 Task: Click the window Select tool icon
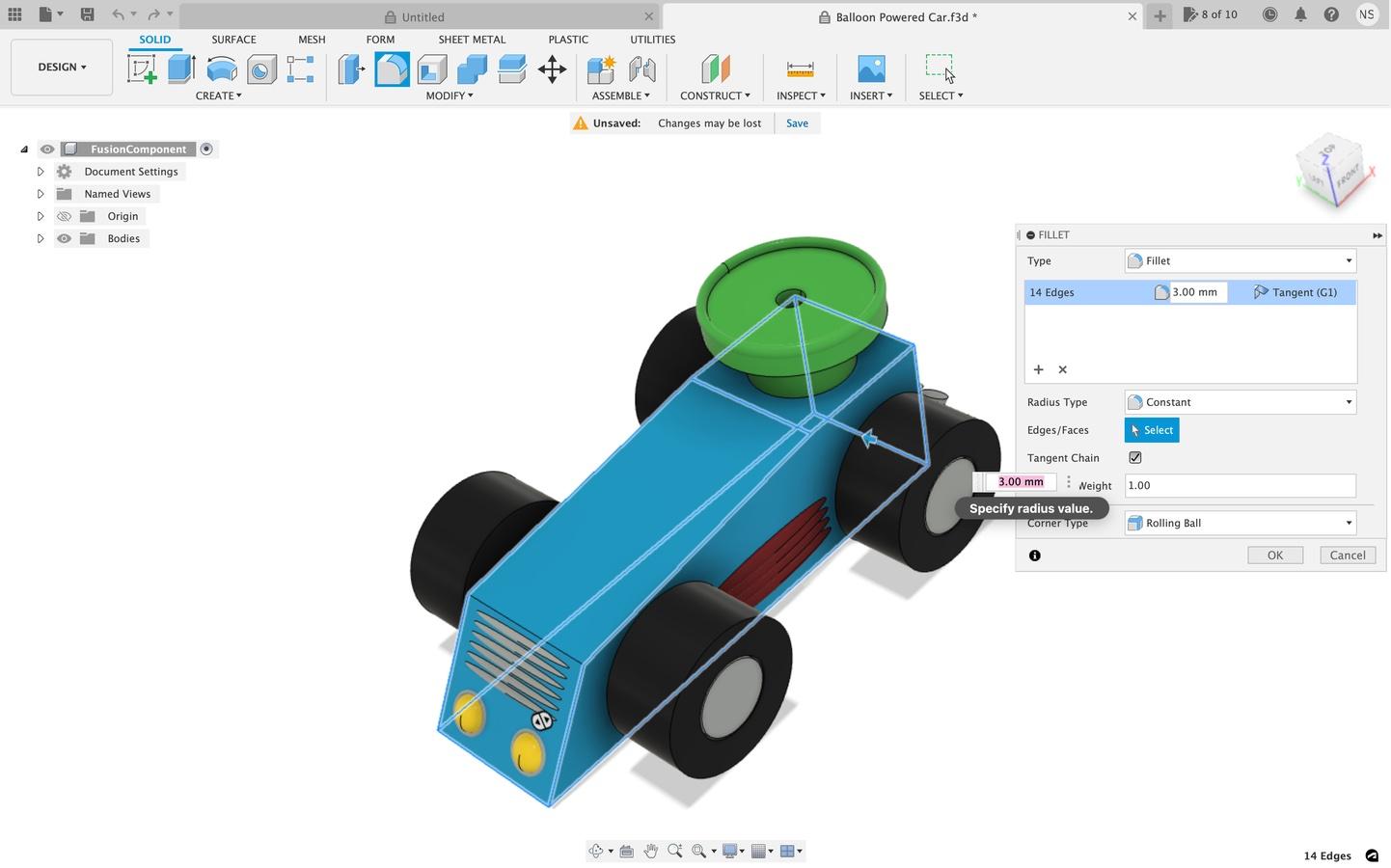click(x=940, y=68)
